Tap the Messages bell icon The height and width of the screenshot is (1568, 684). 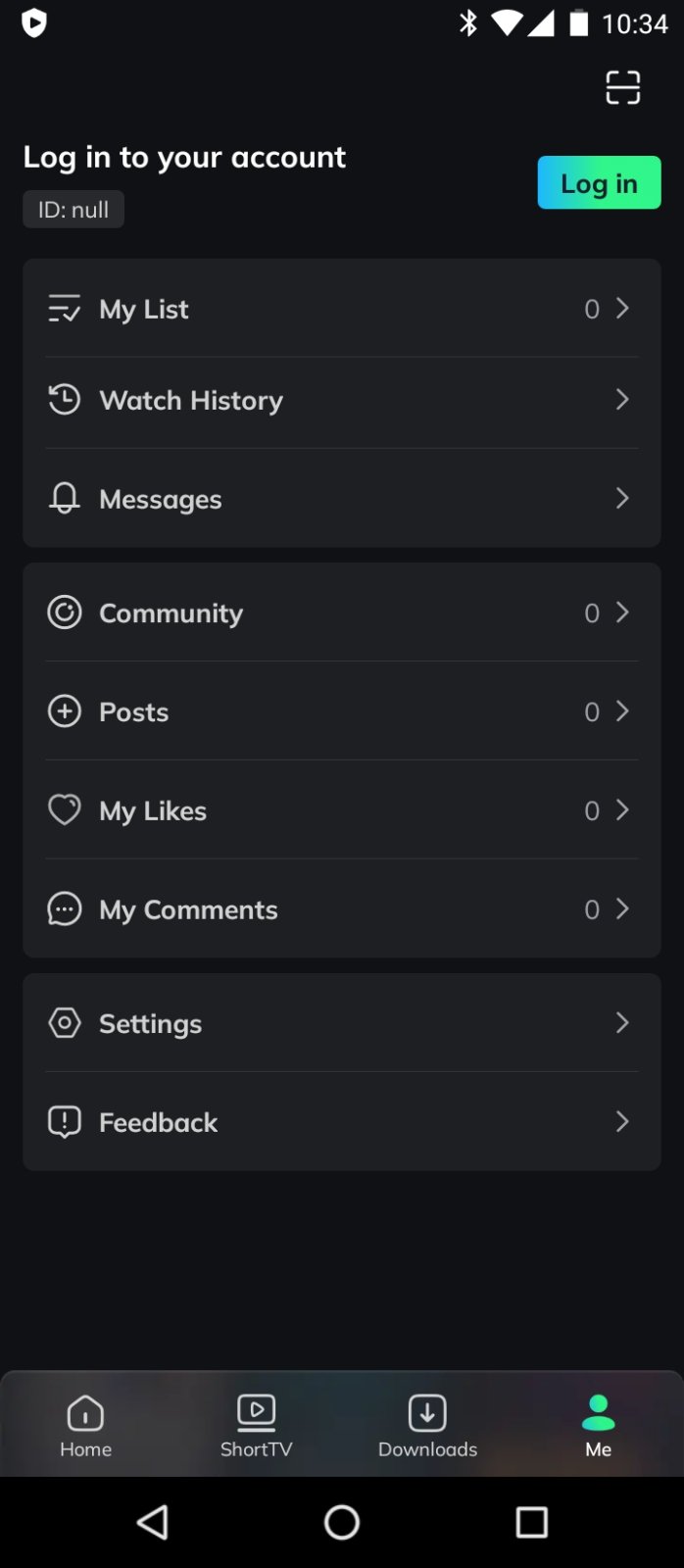65,499
